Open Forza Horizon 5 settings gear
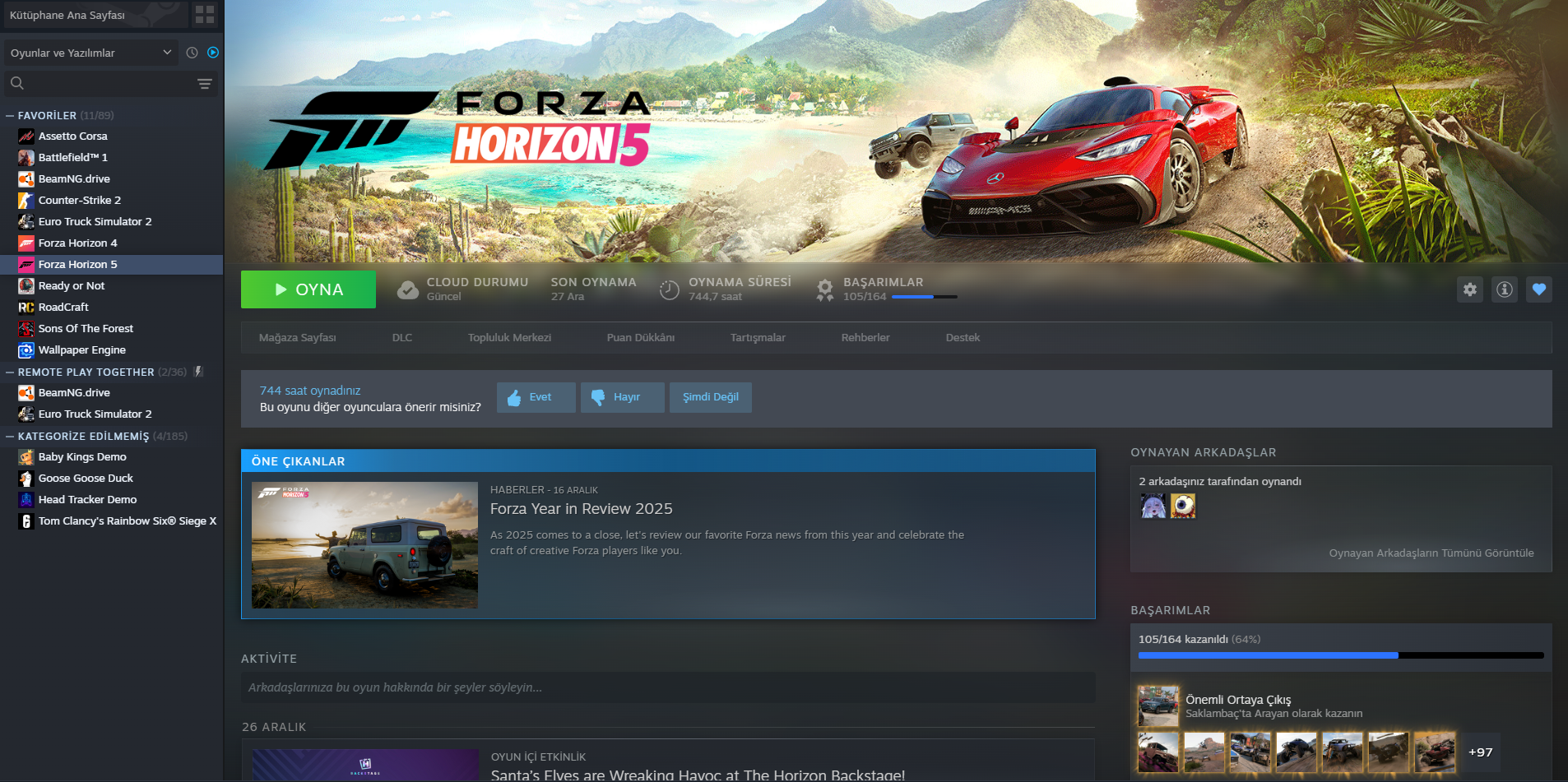The width and height of the screenshot is (1568, 782). coord(1470,289)
